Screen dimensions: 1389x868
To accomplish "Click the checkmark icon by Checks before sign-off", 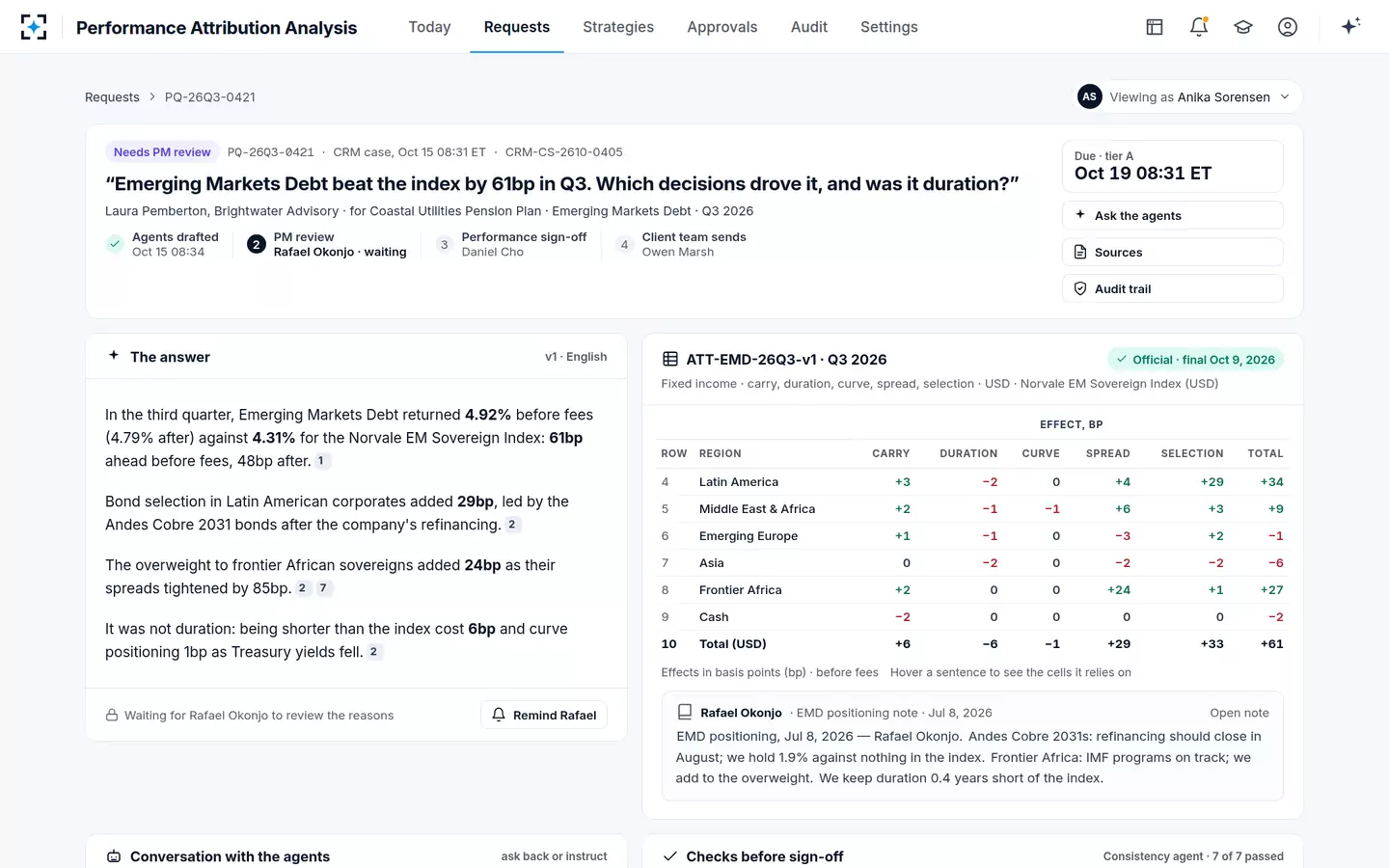I will click(670, 856).
